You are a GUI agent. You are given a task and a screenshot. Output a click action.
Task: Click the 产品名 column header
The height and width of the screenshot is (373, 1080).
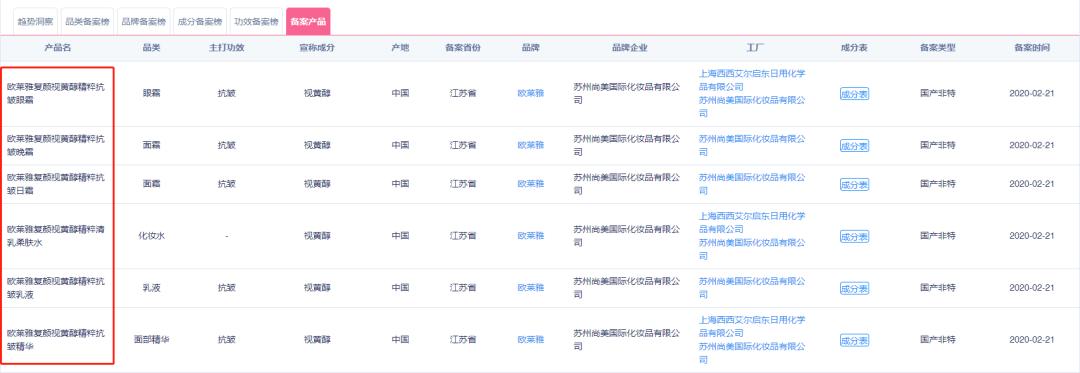(58, 48)
